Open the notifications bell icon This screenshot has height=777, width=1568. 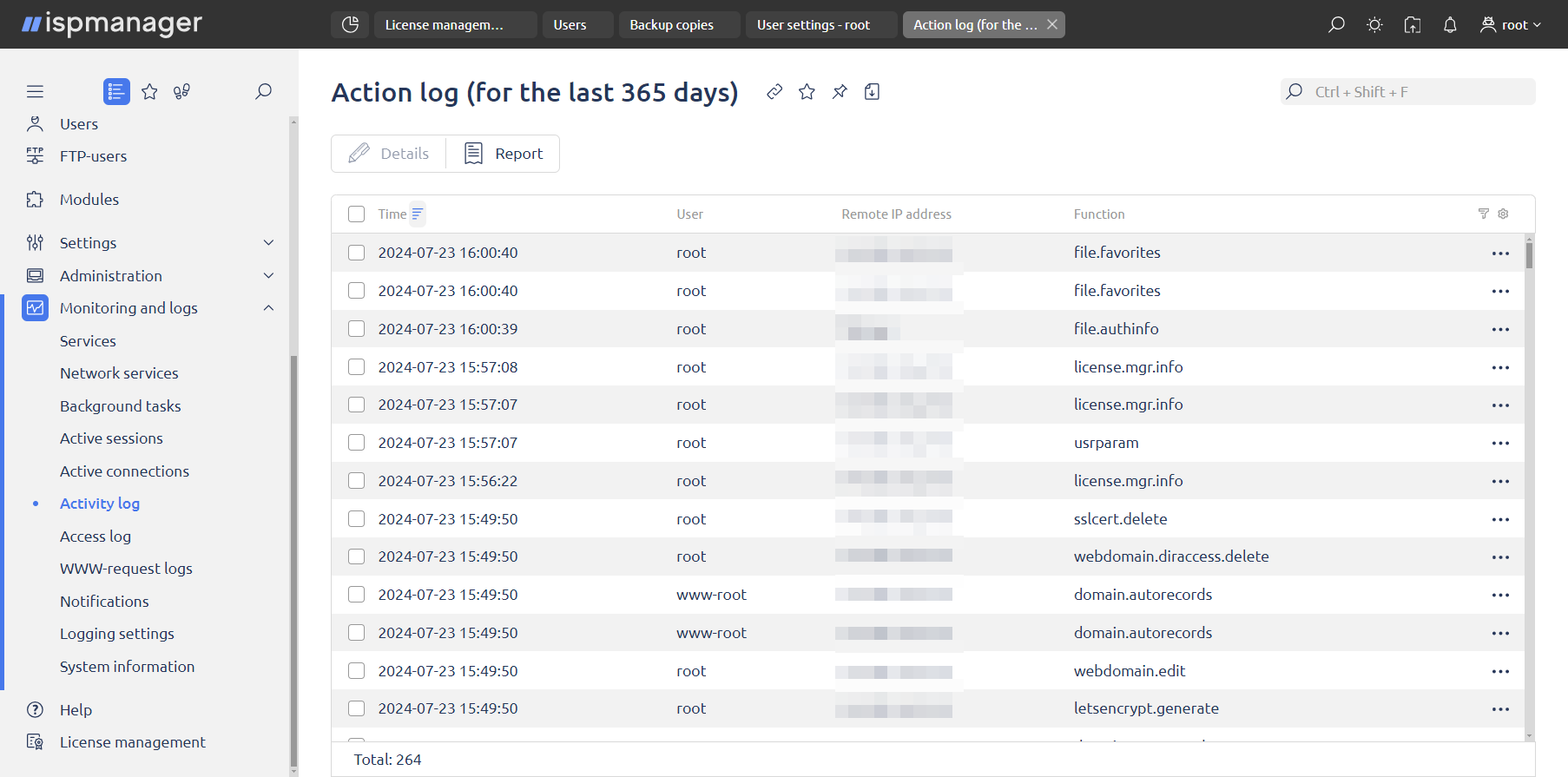pos(1450,25)
